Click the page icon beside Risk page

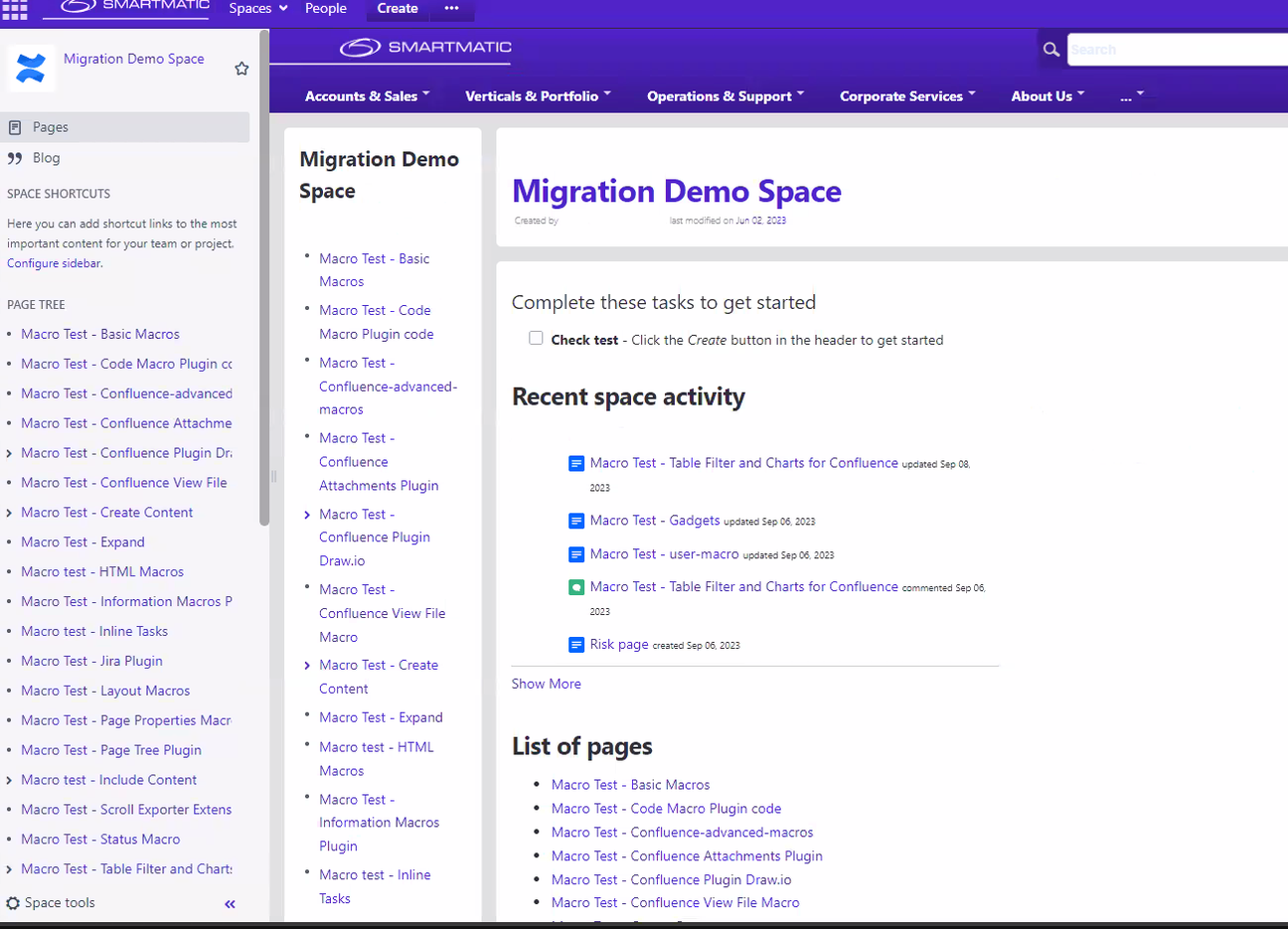pyautogui.click(x=576, y=644)
